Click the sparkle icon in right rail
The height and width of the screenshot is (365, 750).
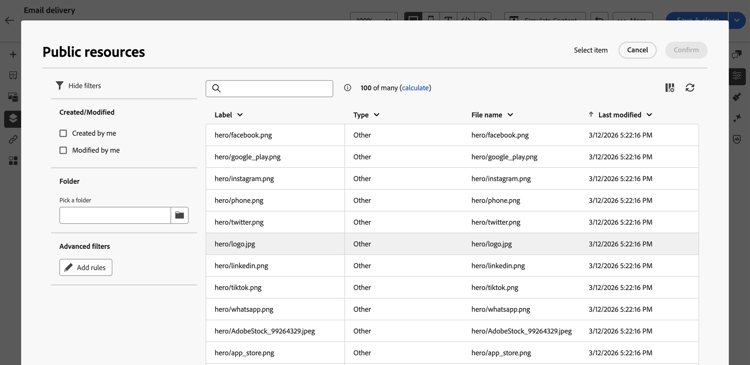tap(737, 118)
